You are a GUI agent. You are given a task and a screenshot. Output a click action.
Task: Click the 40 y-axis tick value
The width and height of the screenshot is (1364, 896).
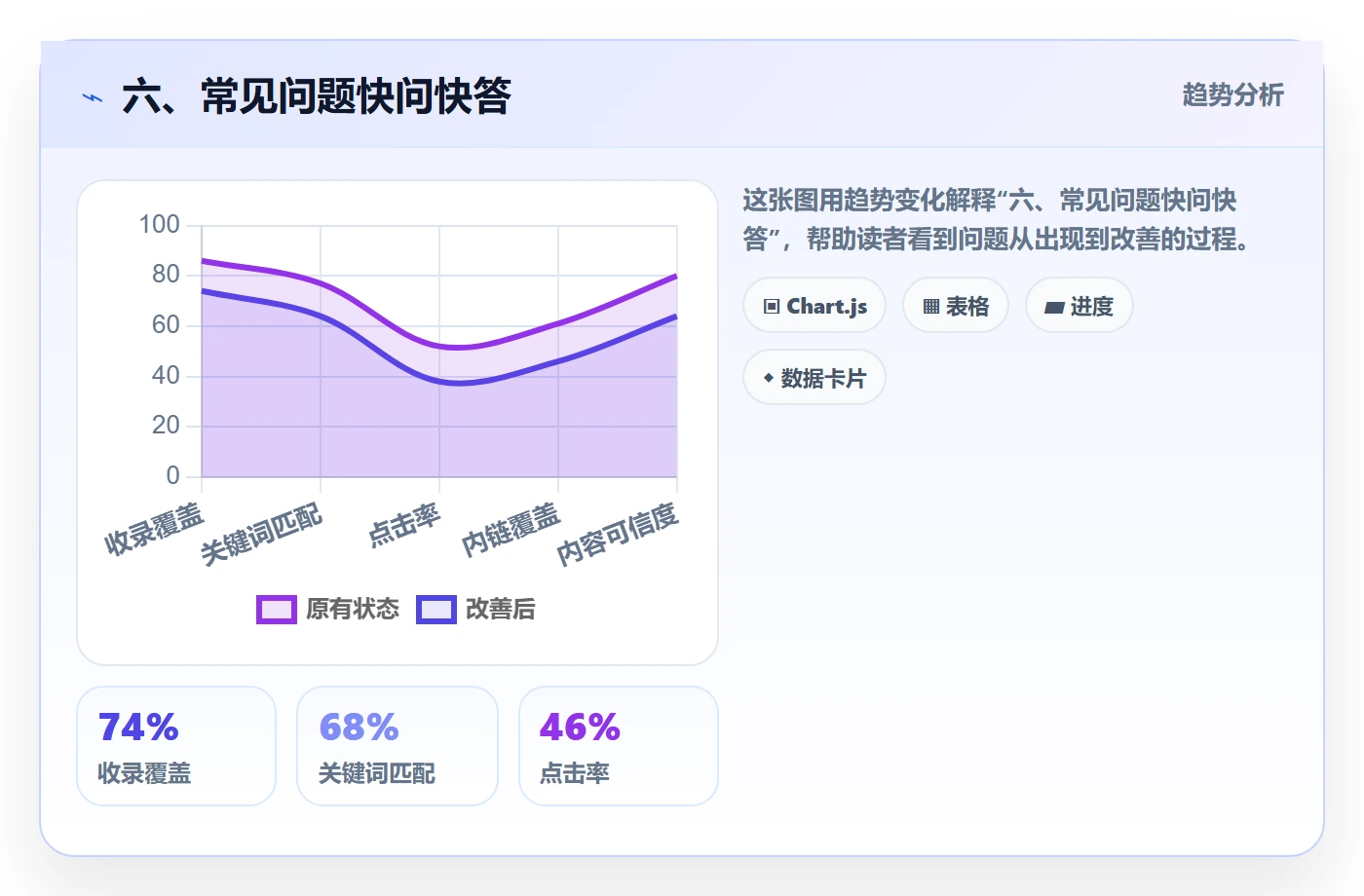(166, 376)
